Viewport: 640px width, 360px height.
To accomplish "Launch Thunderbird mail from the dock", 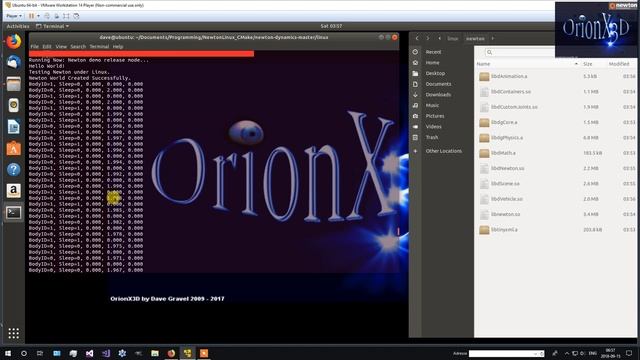I will (13, 62).
